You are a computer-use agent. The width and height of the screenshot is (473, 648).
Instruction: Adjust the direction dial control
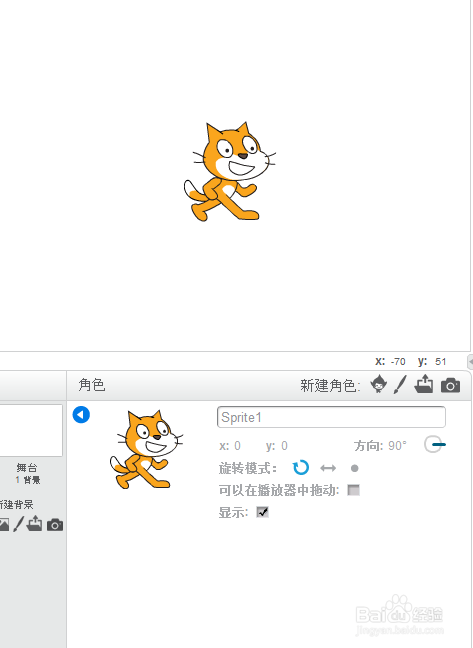434,444
